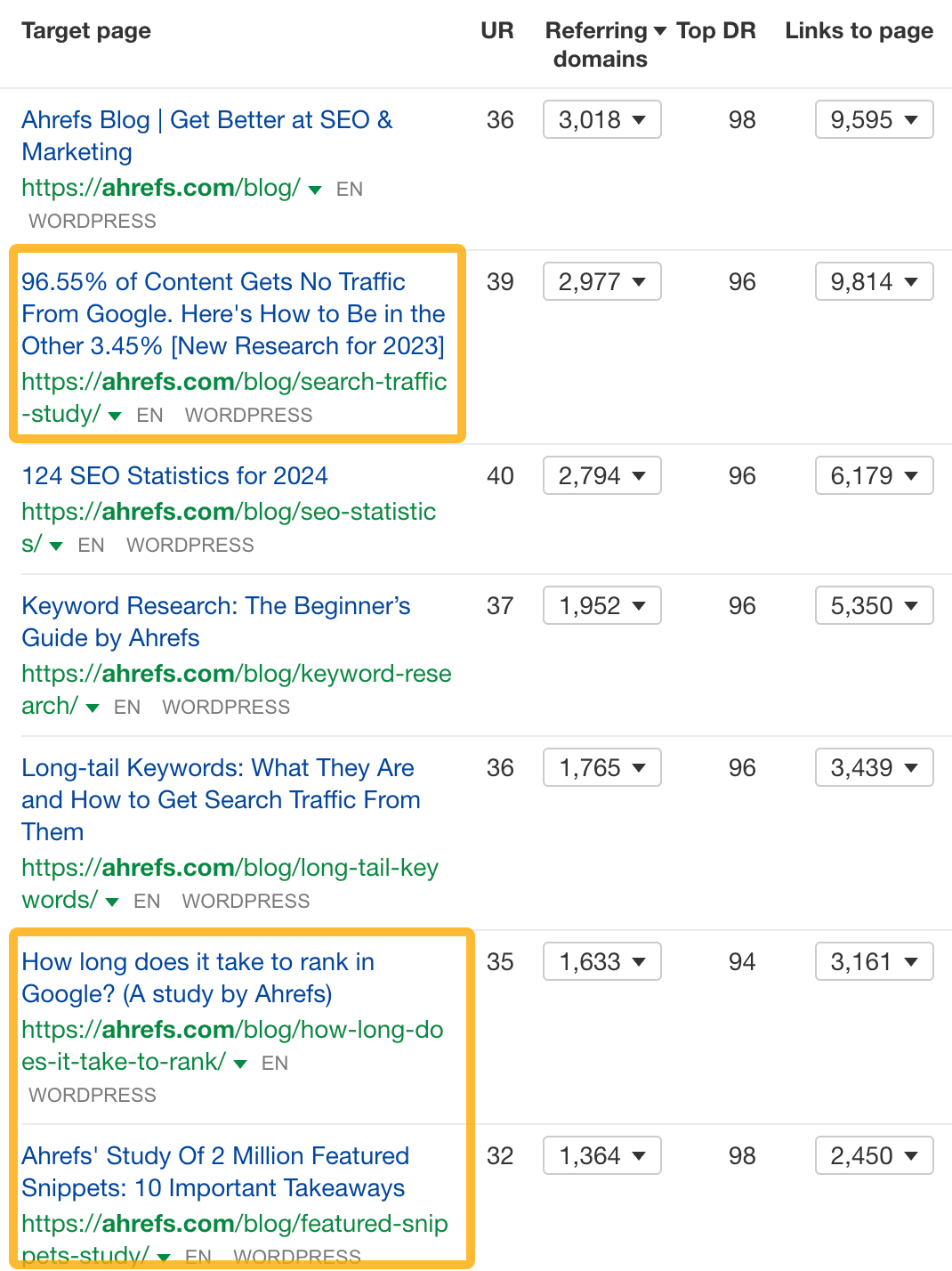The width and height of the screenshot is (952, 1271).
Task: Open the 2,794 referring domains dropdown for SEO Statistics
Action: click(601, 475)
